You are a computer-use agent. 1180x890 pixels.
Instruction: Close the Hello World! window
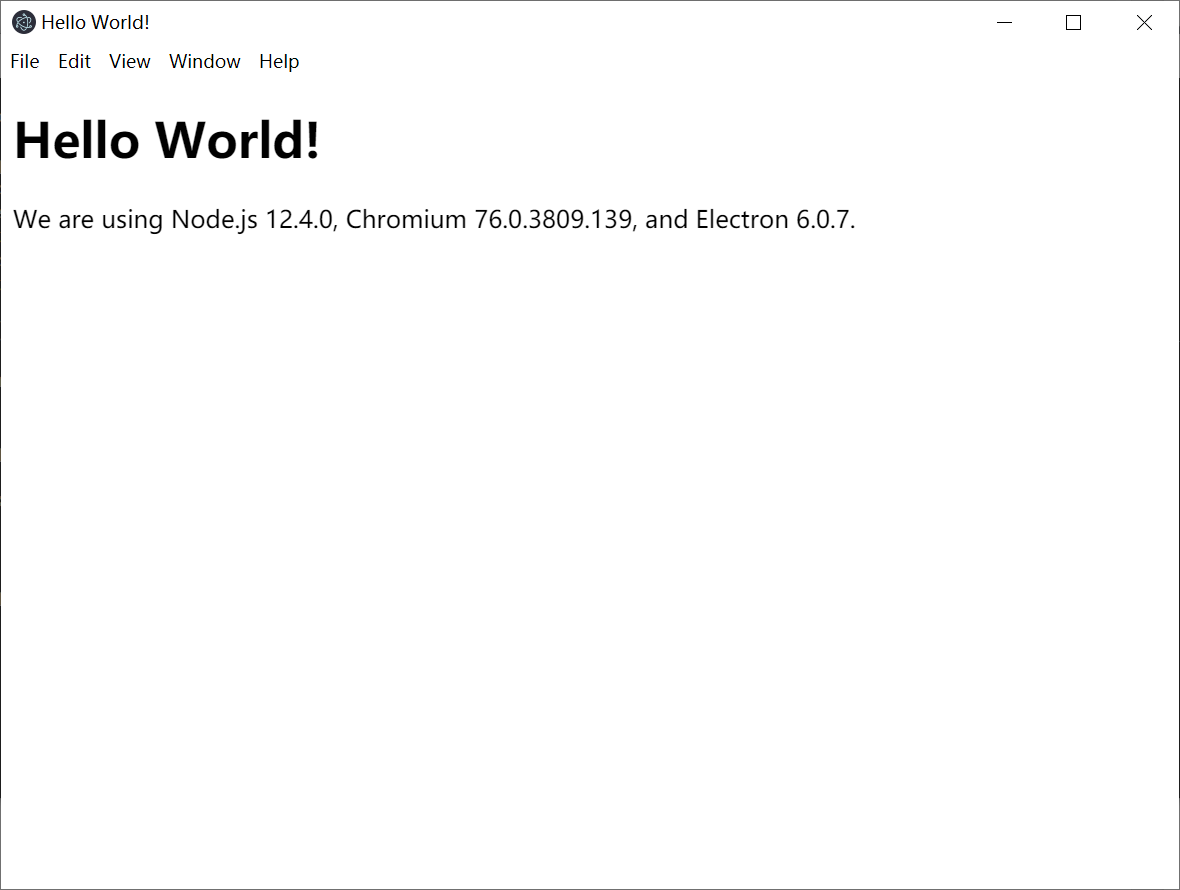pyautogui.click(x=1144, y=23)
